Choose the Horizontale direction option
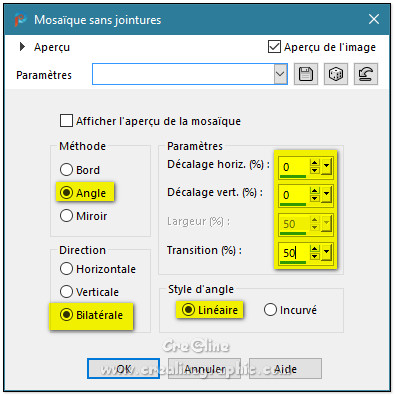This screenshot has width=395, height=396. (x=66, y=269)
